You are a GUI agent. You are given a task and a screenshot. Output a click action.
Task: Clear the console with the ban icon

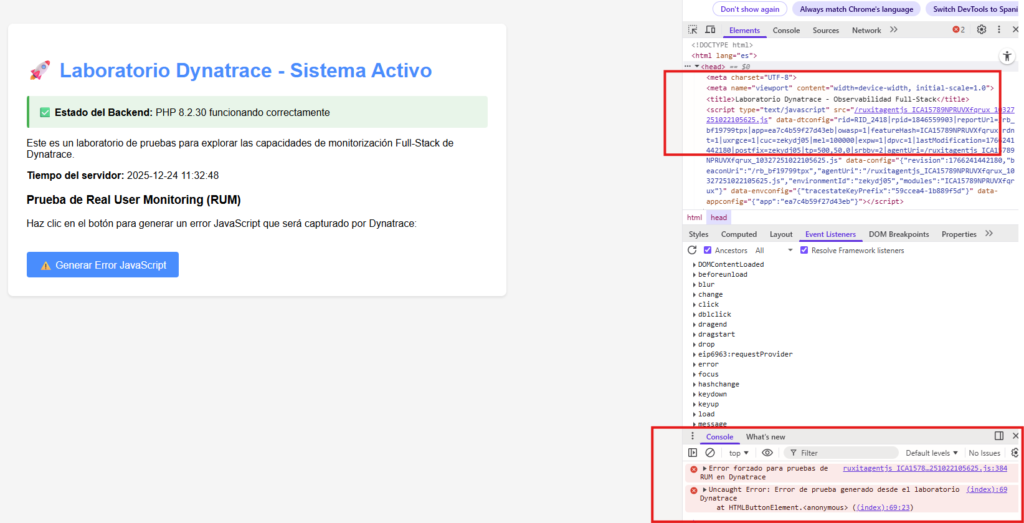(710, 453)
